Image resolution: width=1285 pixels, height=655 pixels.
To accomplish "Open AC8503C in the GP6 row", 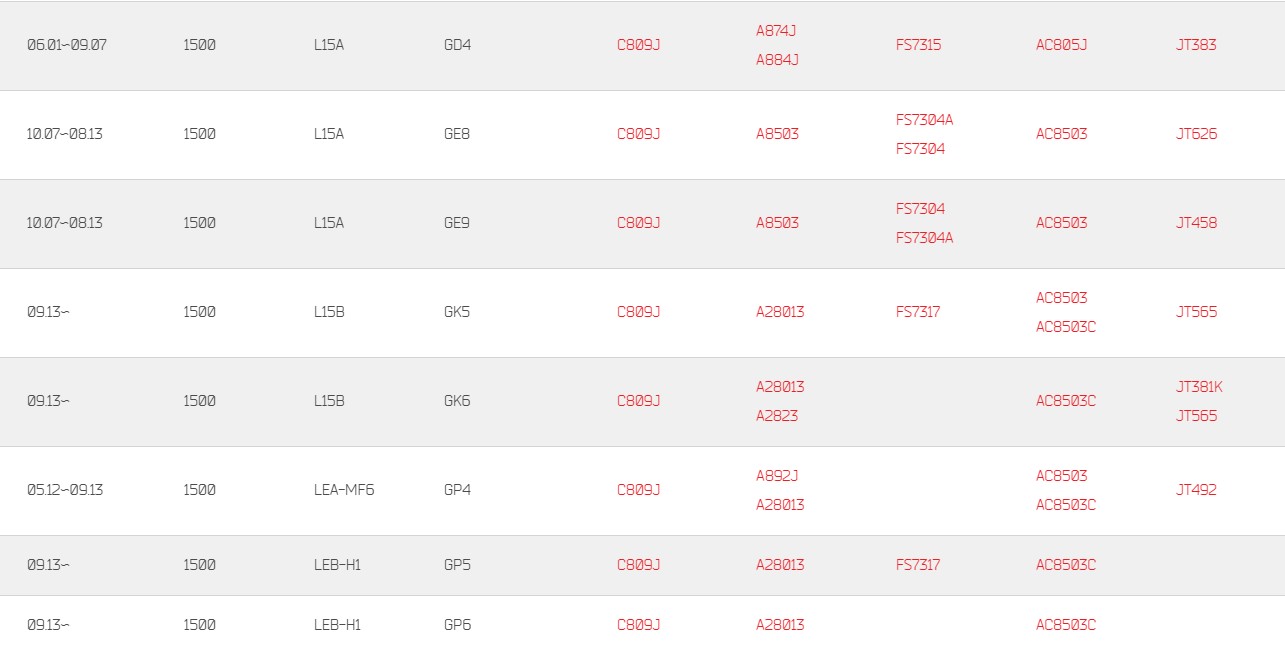I will [1066, 625].
